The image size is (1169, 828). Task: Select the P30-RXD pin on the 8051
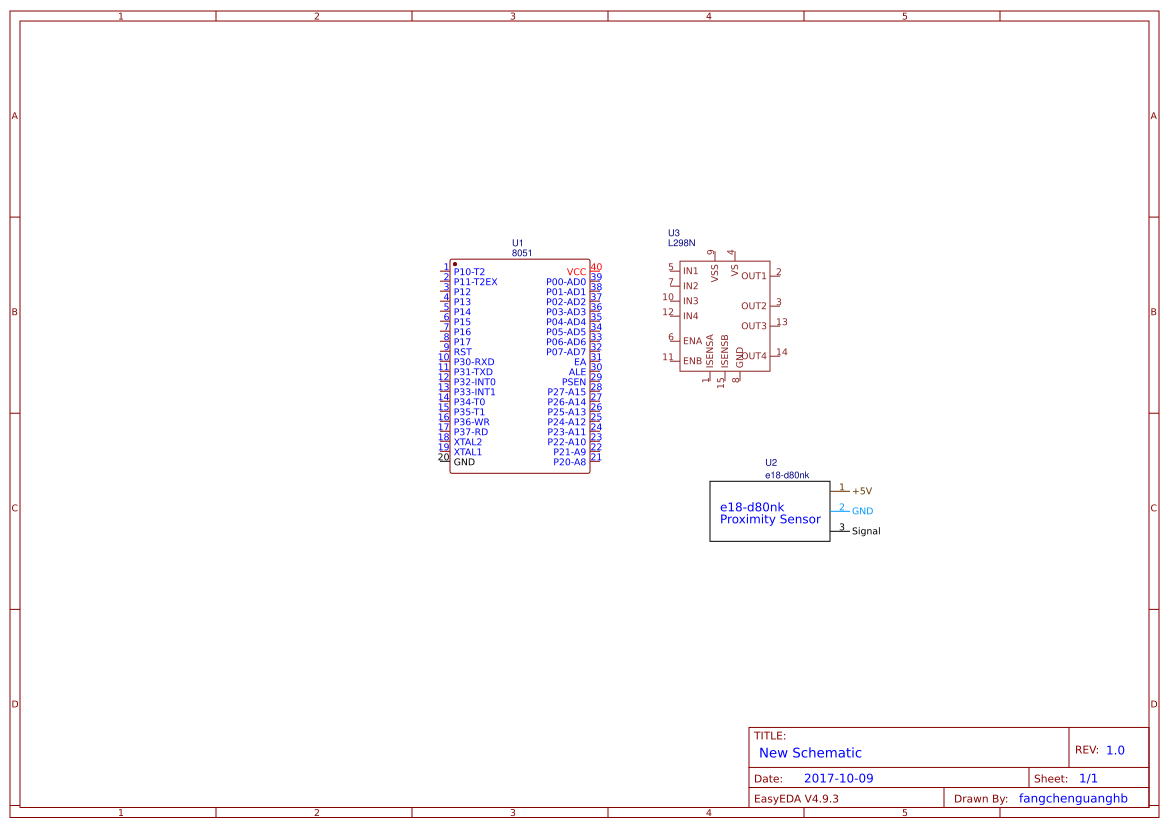pyautogui.click(x=474, y=361)
